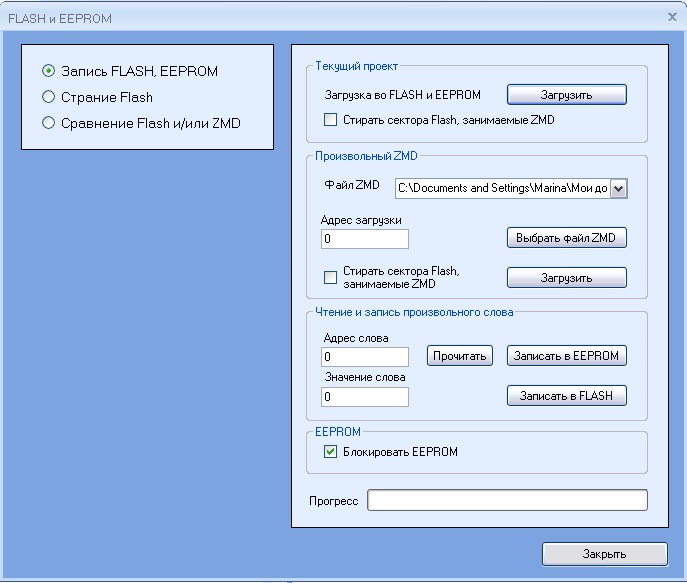
Task: Enable 'Стирать сектора Flash' under Текущий проект
Action: 331,120
